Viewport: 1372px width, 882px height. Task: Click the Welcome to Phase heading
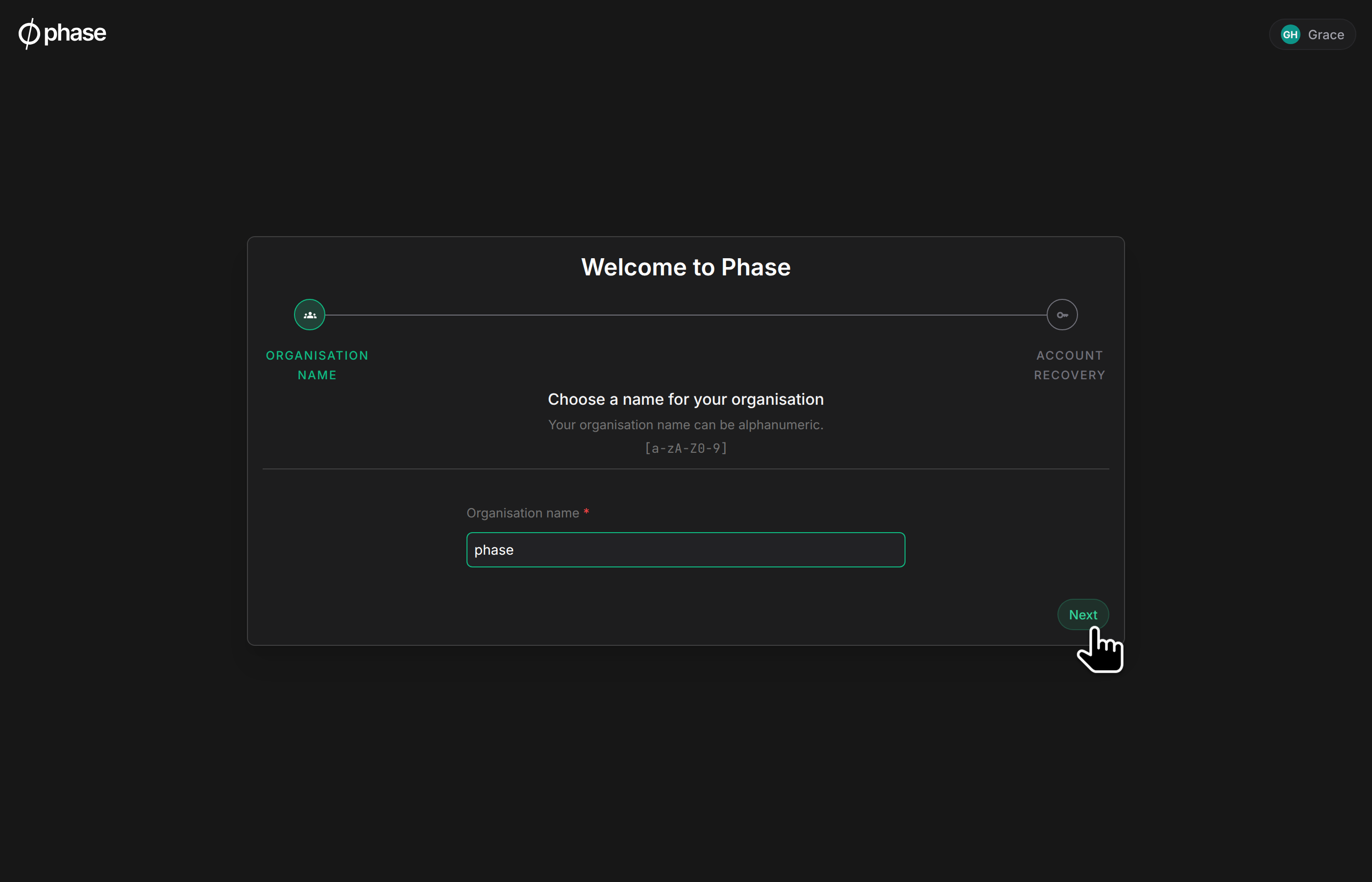[x=686, y=268]
